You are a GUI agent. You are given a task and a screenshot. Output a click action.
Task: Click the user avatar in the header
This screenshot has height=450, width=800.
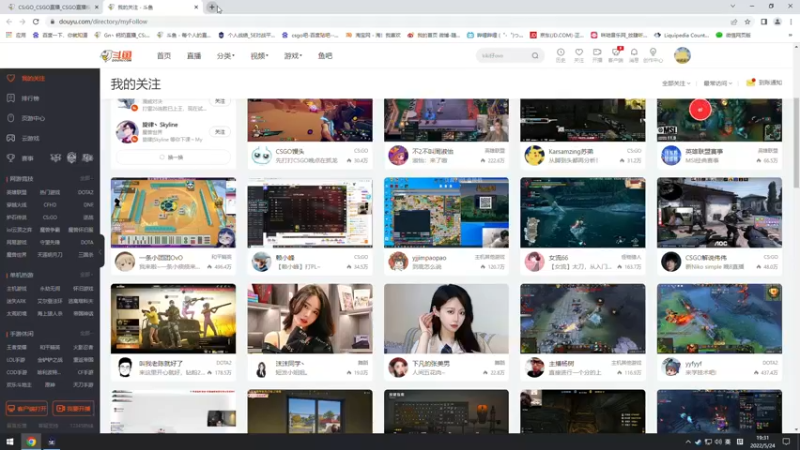click(682, 55)
